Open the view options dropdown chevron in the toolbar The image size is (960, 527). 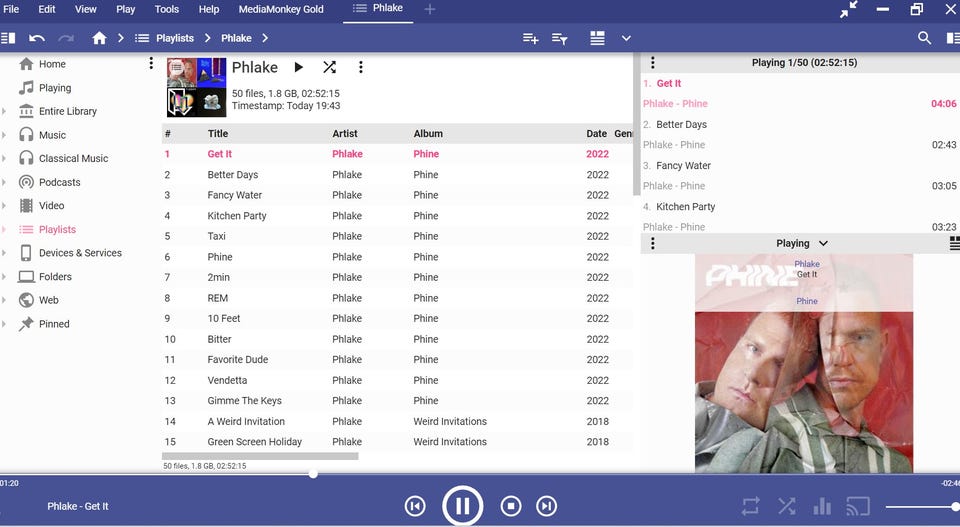click(626, 38)
